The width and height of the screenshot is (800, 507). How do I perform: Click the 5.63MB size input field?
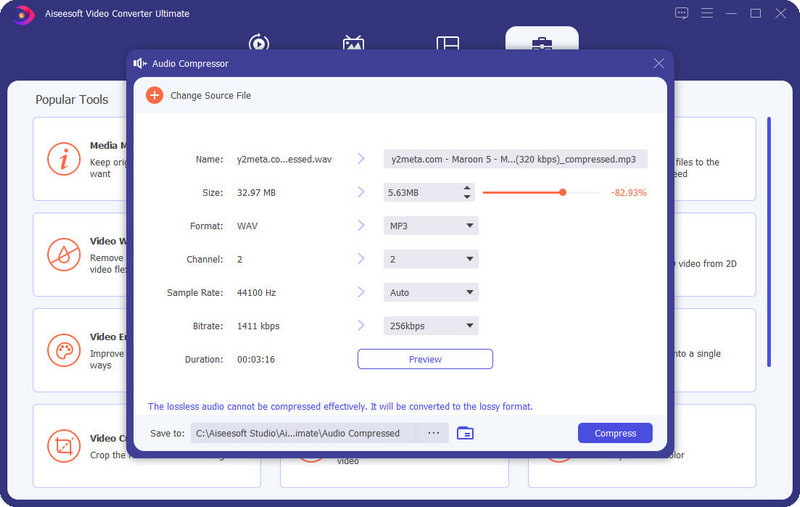tap(422, 192)
